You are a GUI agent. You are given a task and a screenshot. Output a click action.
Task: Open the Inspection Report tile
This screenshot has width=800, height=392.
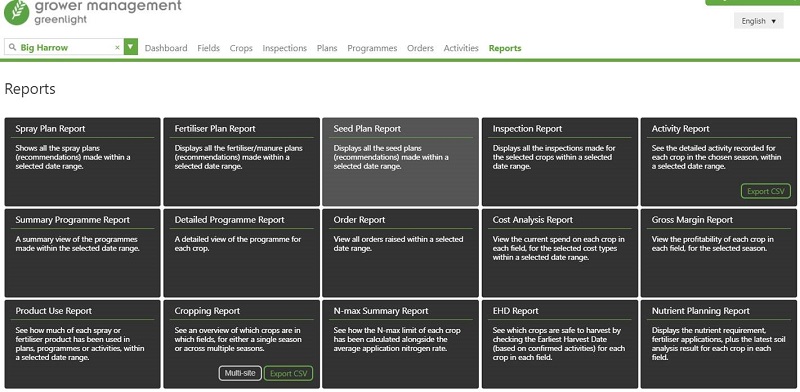(560, 162)
